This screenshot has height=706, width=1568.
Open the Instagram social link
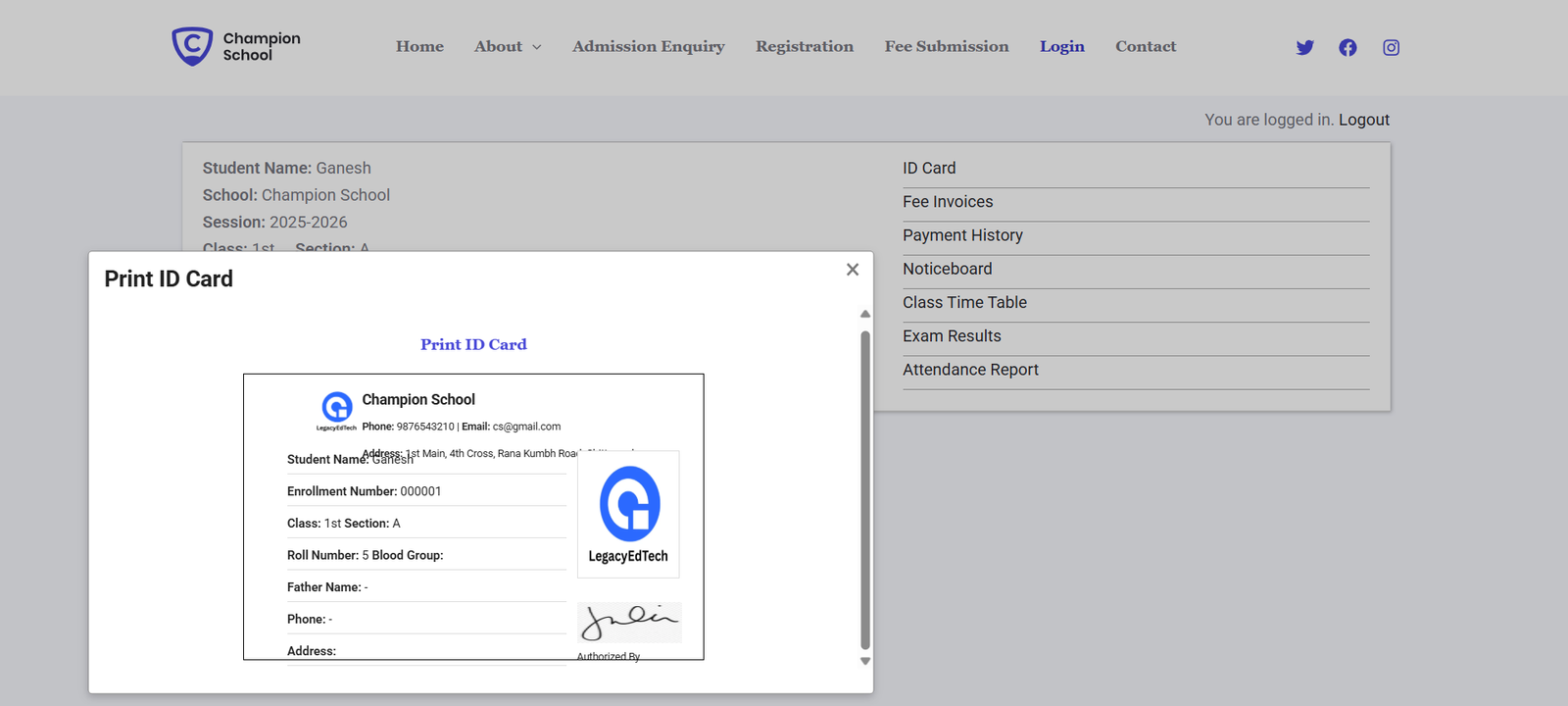click(x=1391, y=47)
